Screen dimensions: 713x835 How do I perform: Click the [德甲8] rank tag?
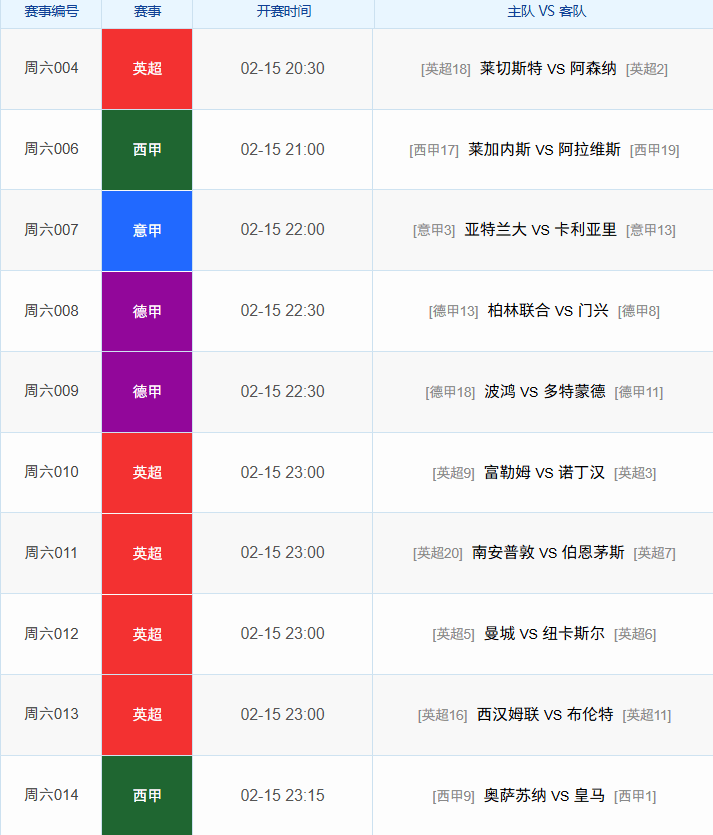click(x=638, y=311)
